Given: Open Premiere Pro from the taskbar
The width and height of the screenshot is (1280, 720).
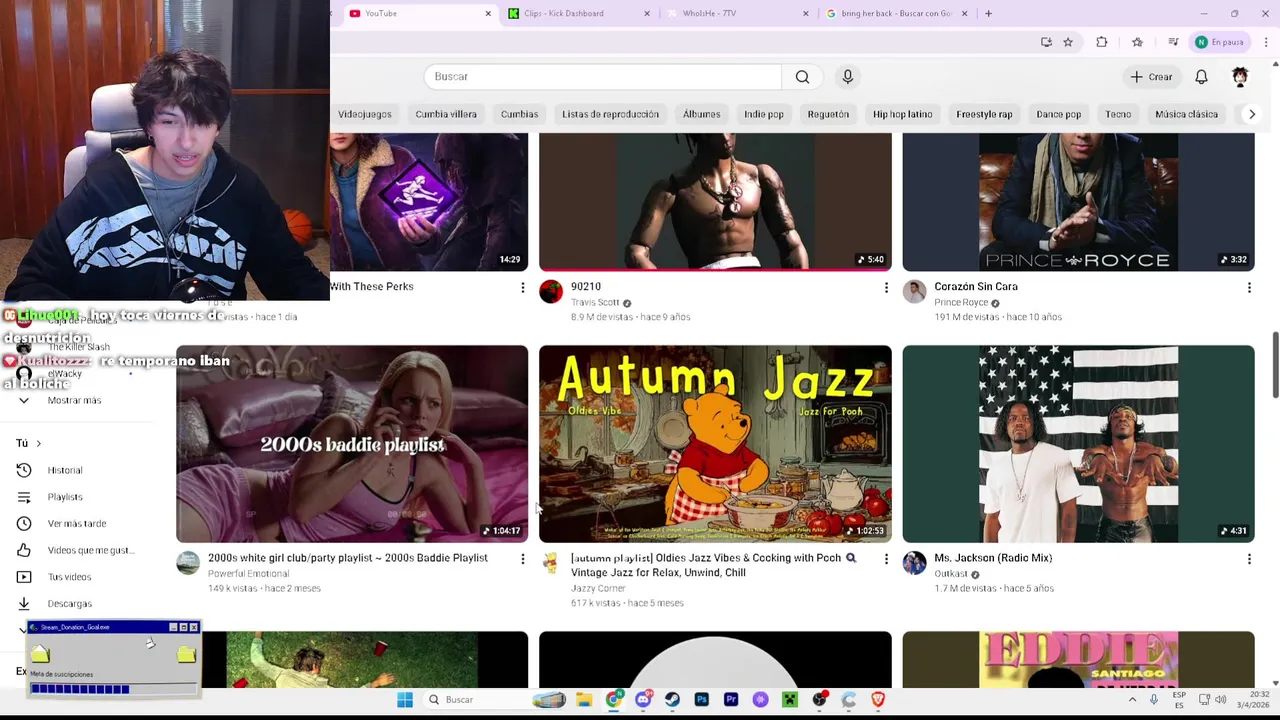Looking at the screenshot, I should 731,700.
